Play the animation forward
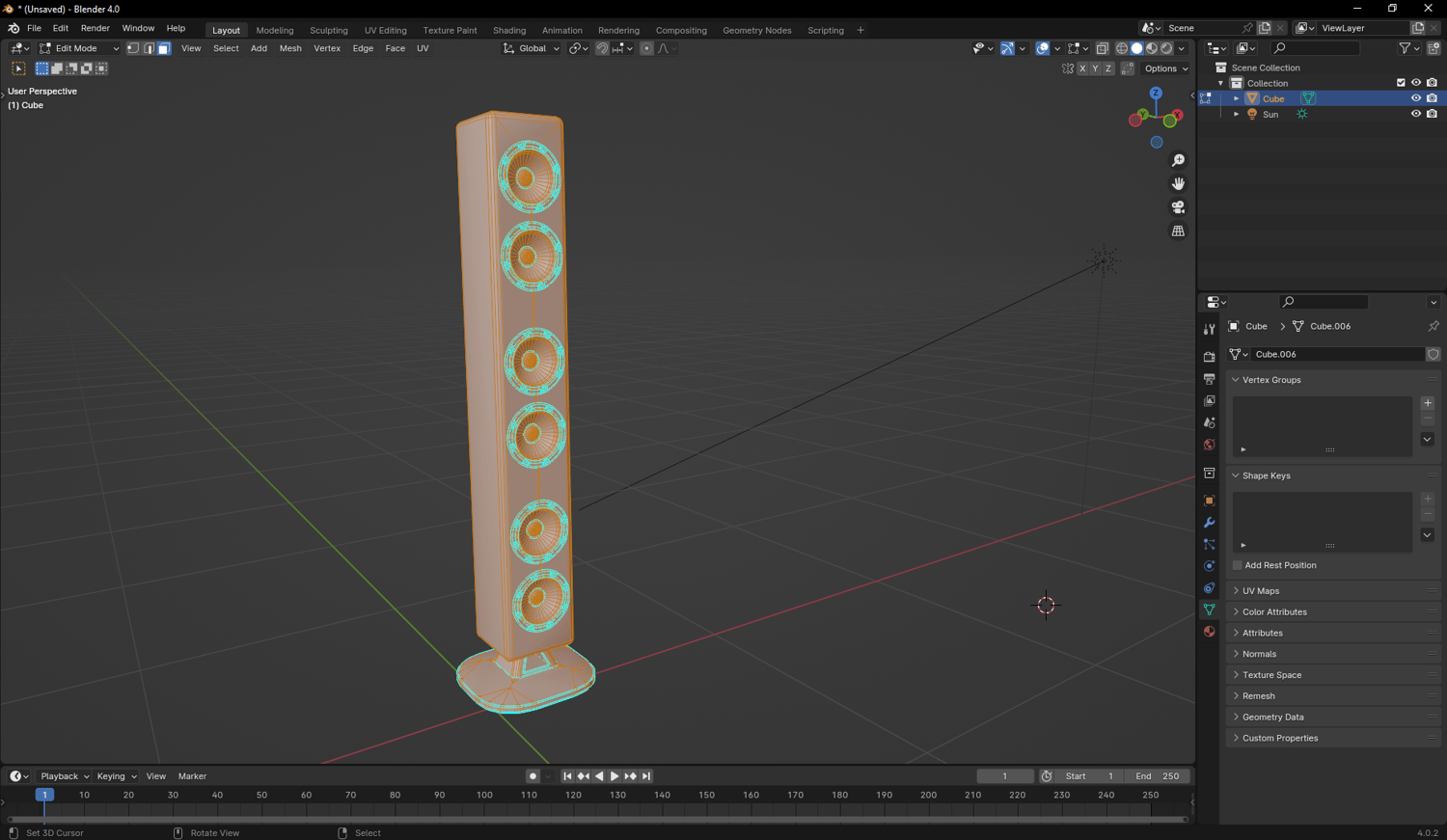The height and width of the screenshot is (840, 1447). coord(614,776)
